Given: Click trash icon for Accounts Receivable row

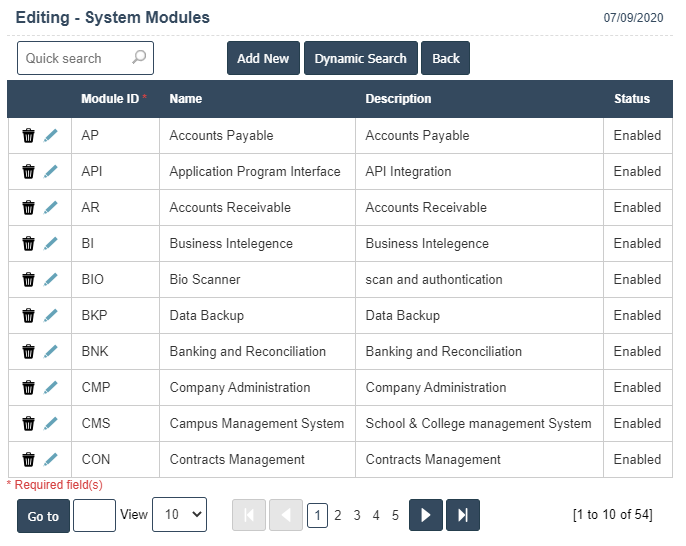Looking at the screenshot, I should (x=28, y=208).
